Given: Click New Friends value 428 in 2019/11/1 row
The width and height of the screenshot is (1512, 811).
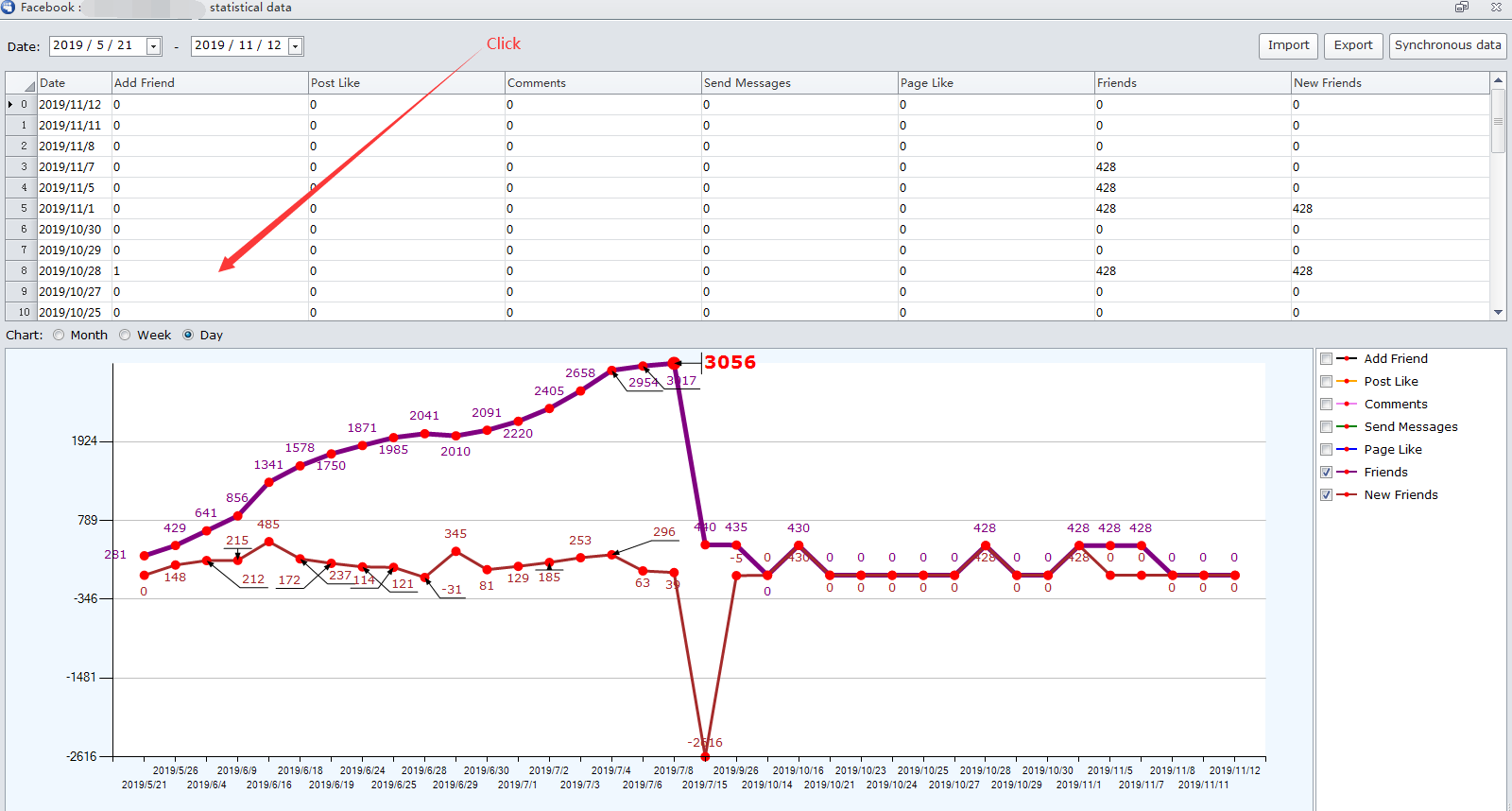Looking at the screenshot, I should [1390, 209].
